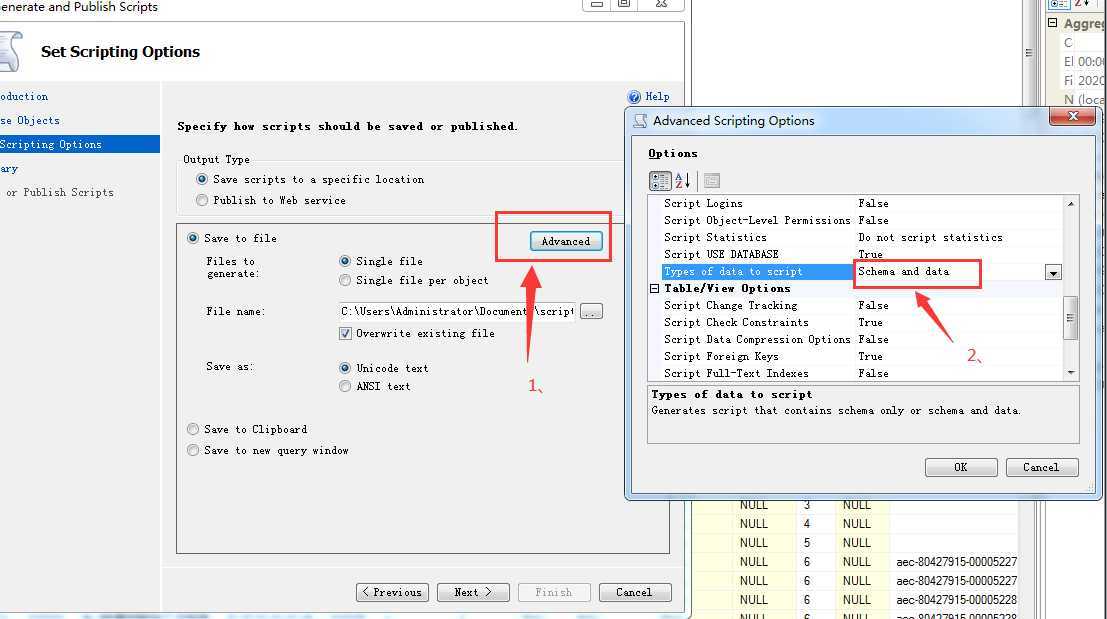
Task: Click the File name path input field
Action: coord(457,312)
